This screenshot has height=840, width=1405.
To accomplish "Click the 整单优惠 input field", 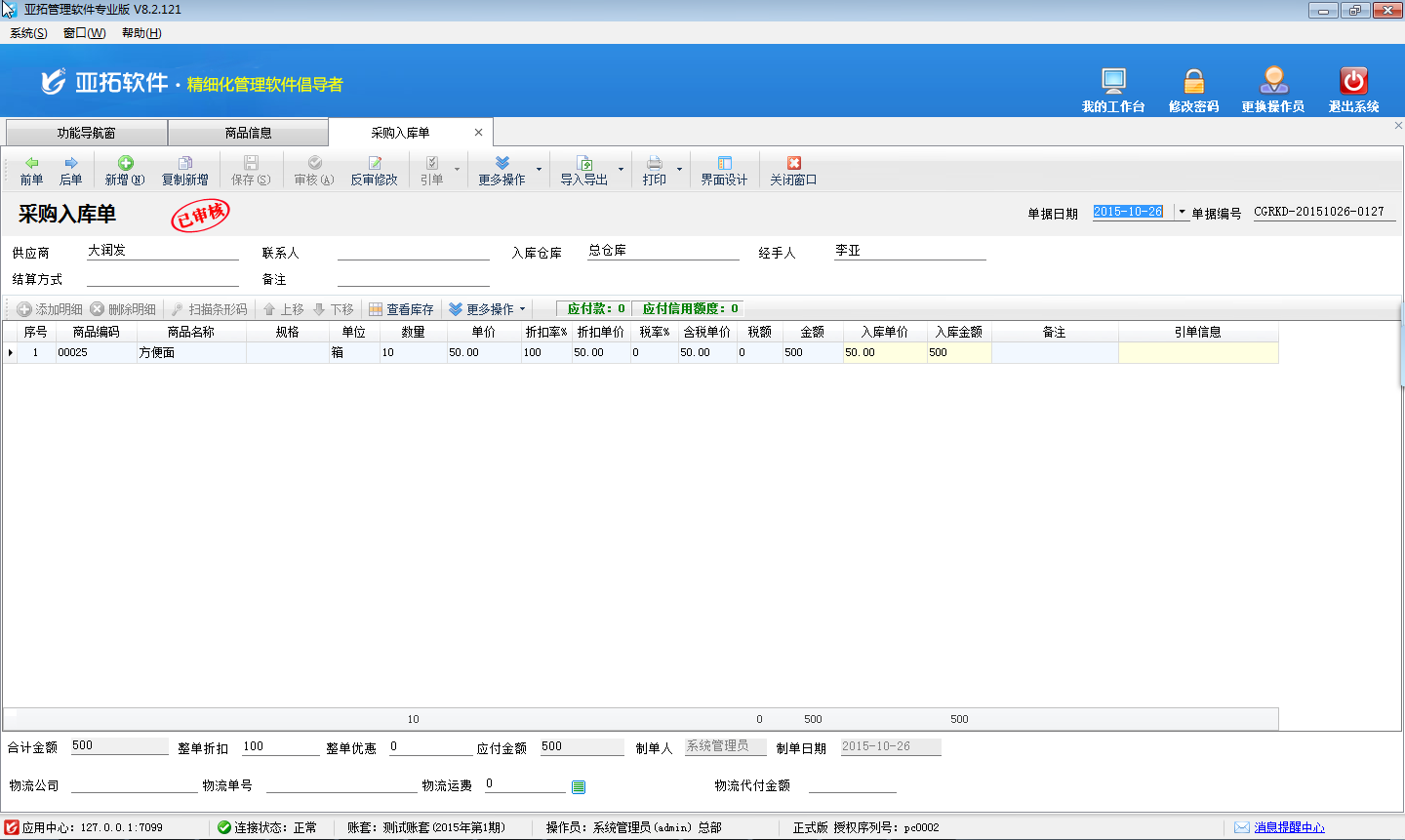I will [x=429, y=747].
